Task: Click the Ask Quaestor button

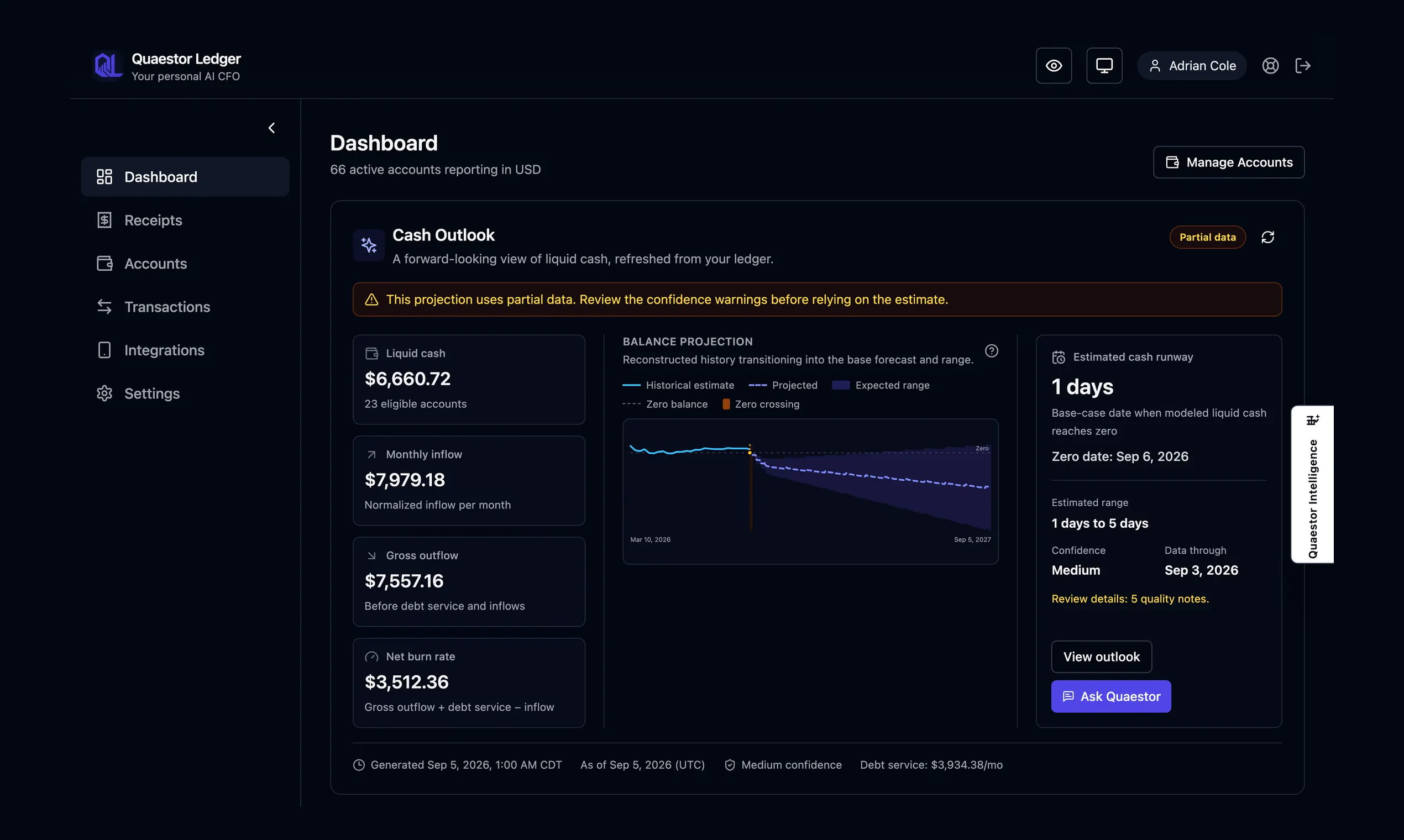Action: coord(1110,696)
